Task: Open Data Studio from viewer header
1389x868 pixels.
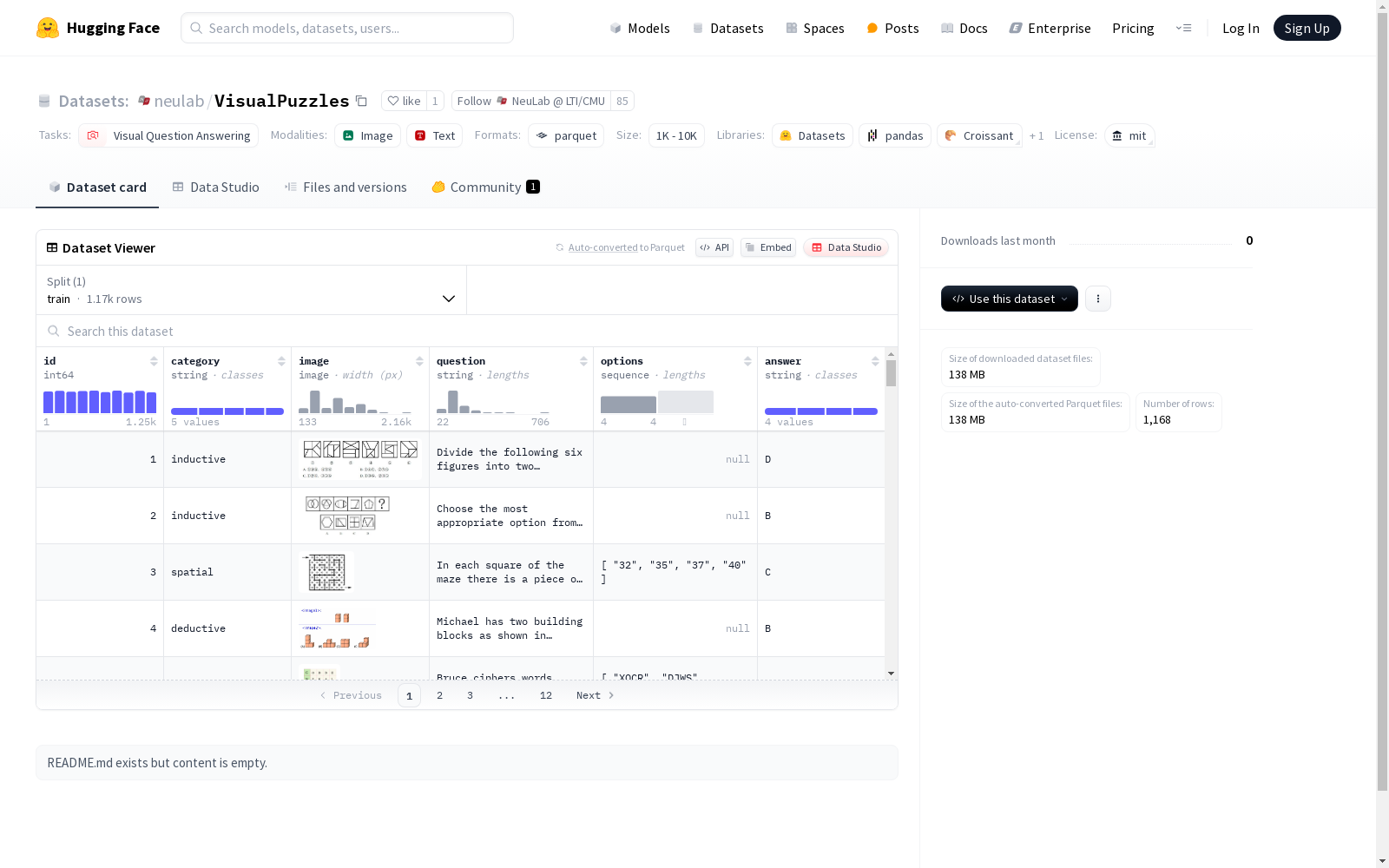Action: pyautogui.click(x=846, y=247)
